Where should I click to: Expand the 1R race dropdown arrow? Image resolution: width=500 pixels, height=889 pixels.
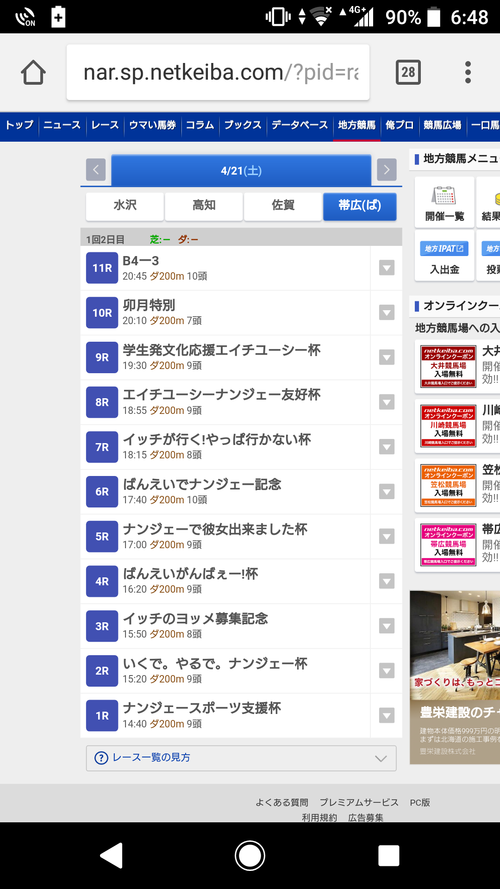pos(387,716)
